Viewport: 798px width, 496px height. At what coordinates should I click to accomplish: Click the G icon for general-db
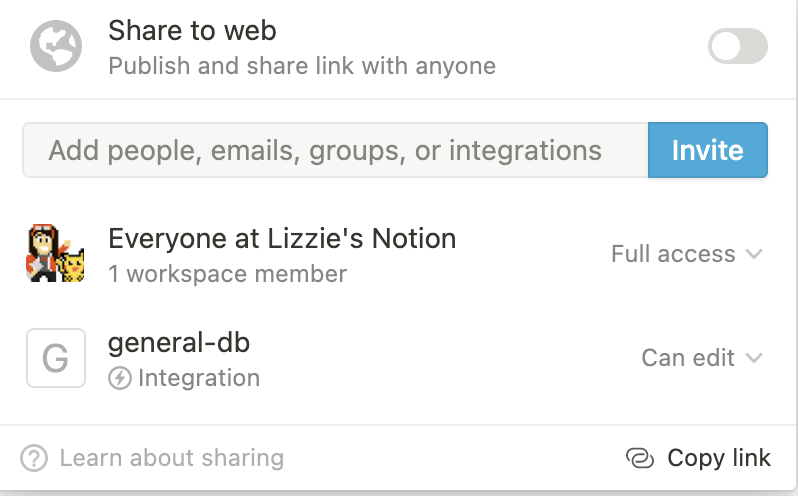coord(55,358)
